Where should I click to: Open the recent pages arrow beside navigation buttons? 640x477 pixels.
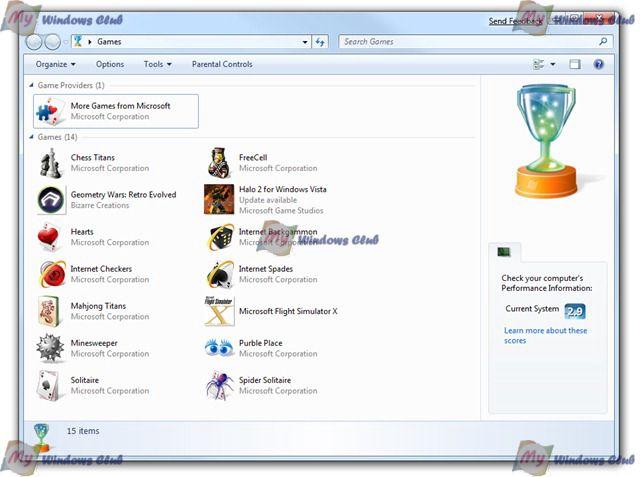click(66, 42)
